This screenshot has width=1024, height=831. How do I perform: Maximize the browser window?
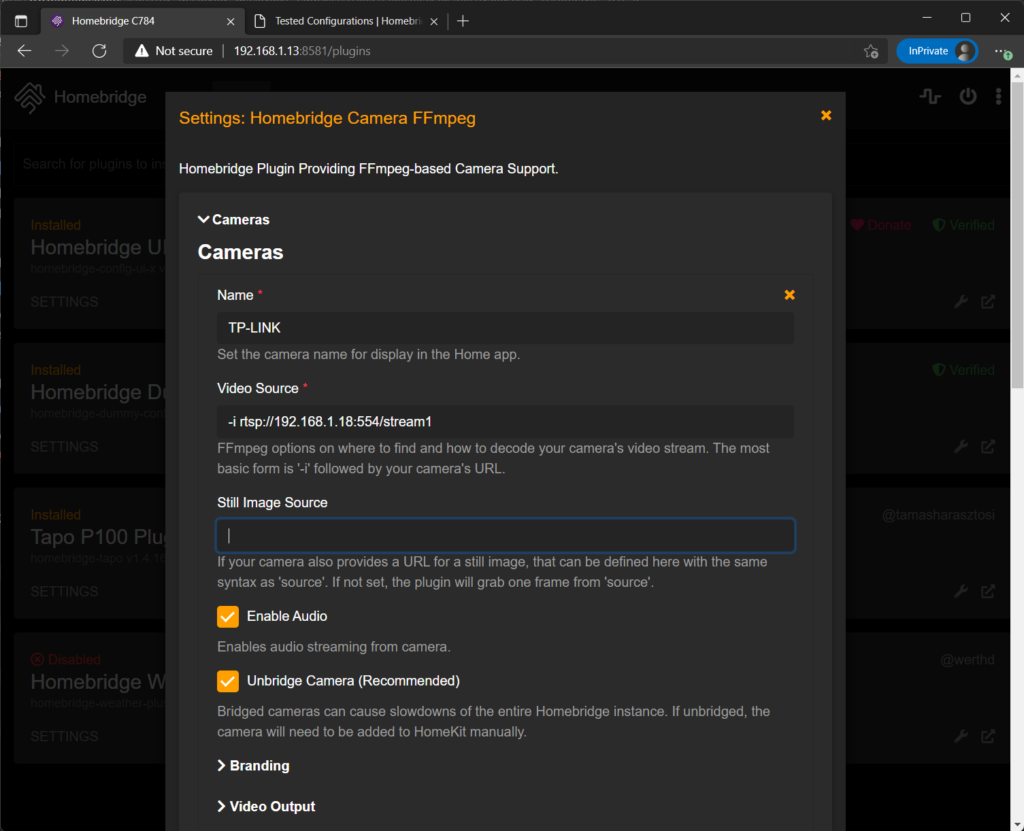click(966, 18)
